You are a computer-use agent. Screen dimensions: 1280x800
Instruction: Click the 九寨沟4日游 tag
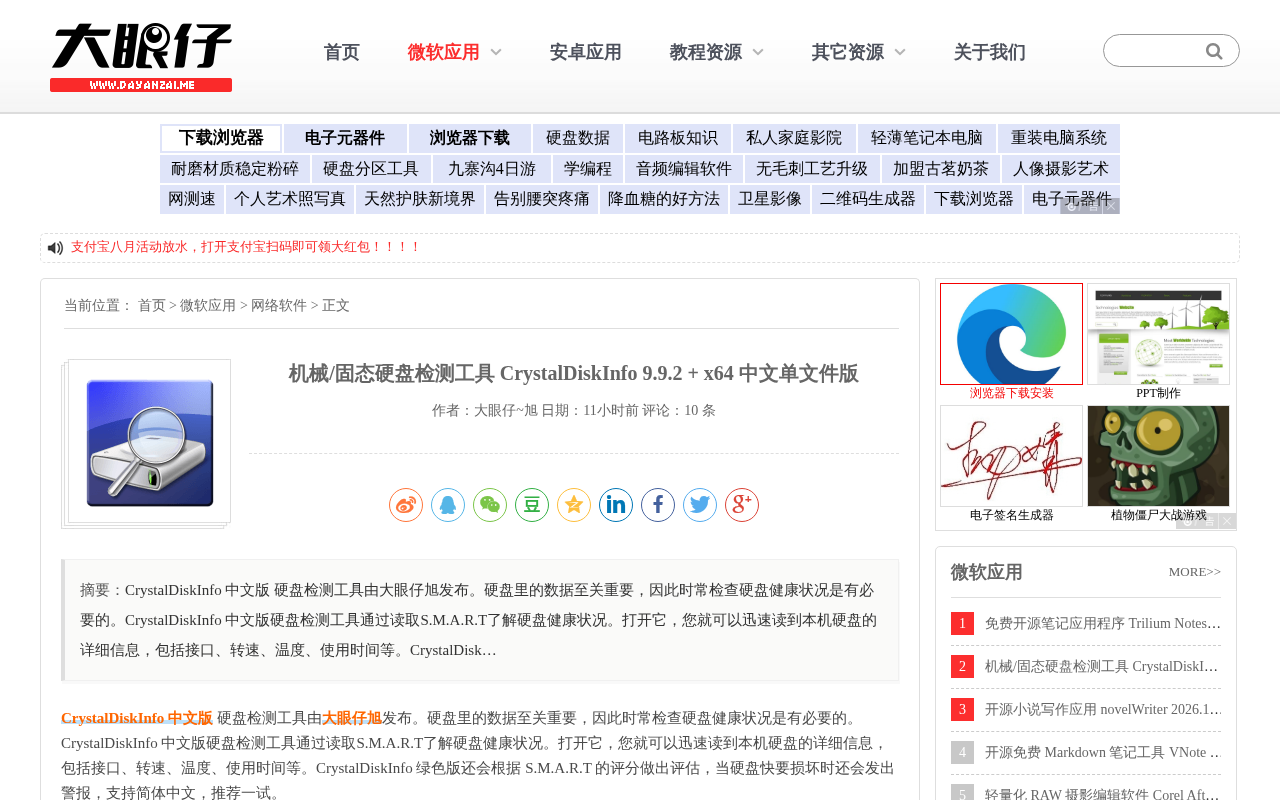[x=492, y=169]
